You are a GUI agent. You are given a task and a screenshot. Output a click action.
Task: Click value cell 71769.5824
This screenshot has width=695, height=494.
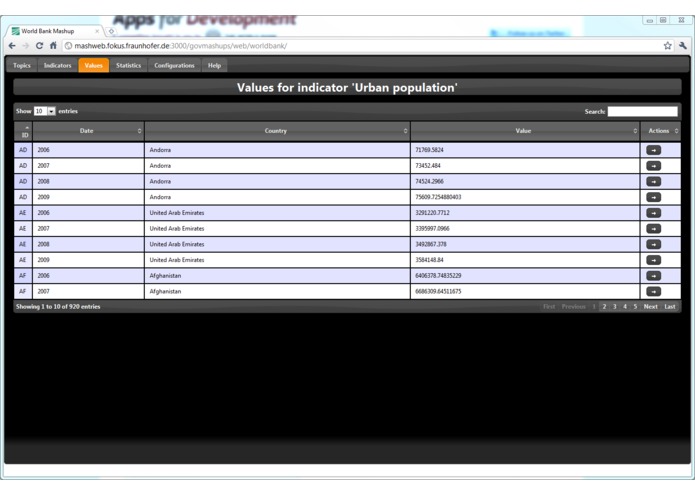pyautogui.click(x=525, y=150)
